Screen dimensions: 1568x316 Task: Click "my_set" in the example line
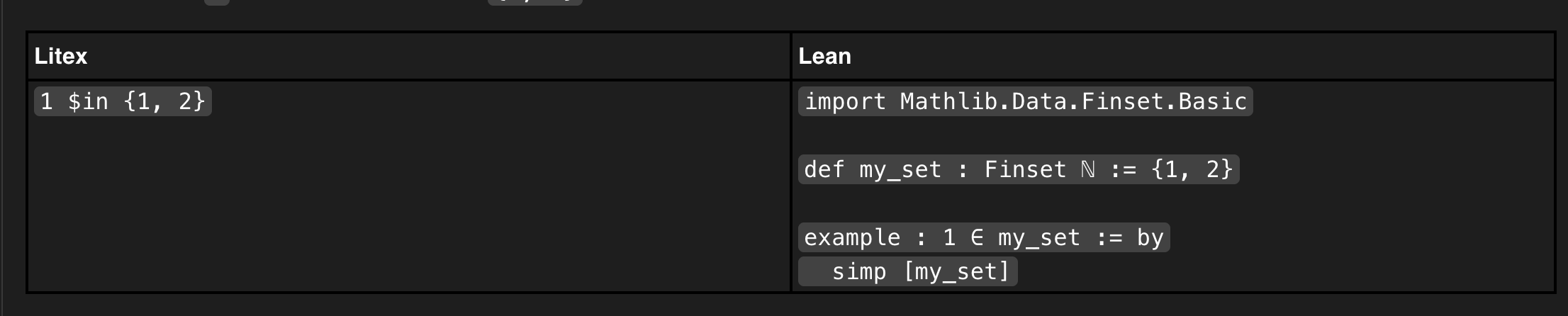point(1039,237)
